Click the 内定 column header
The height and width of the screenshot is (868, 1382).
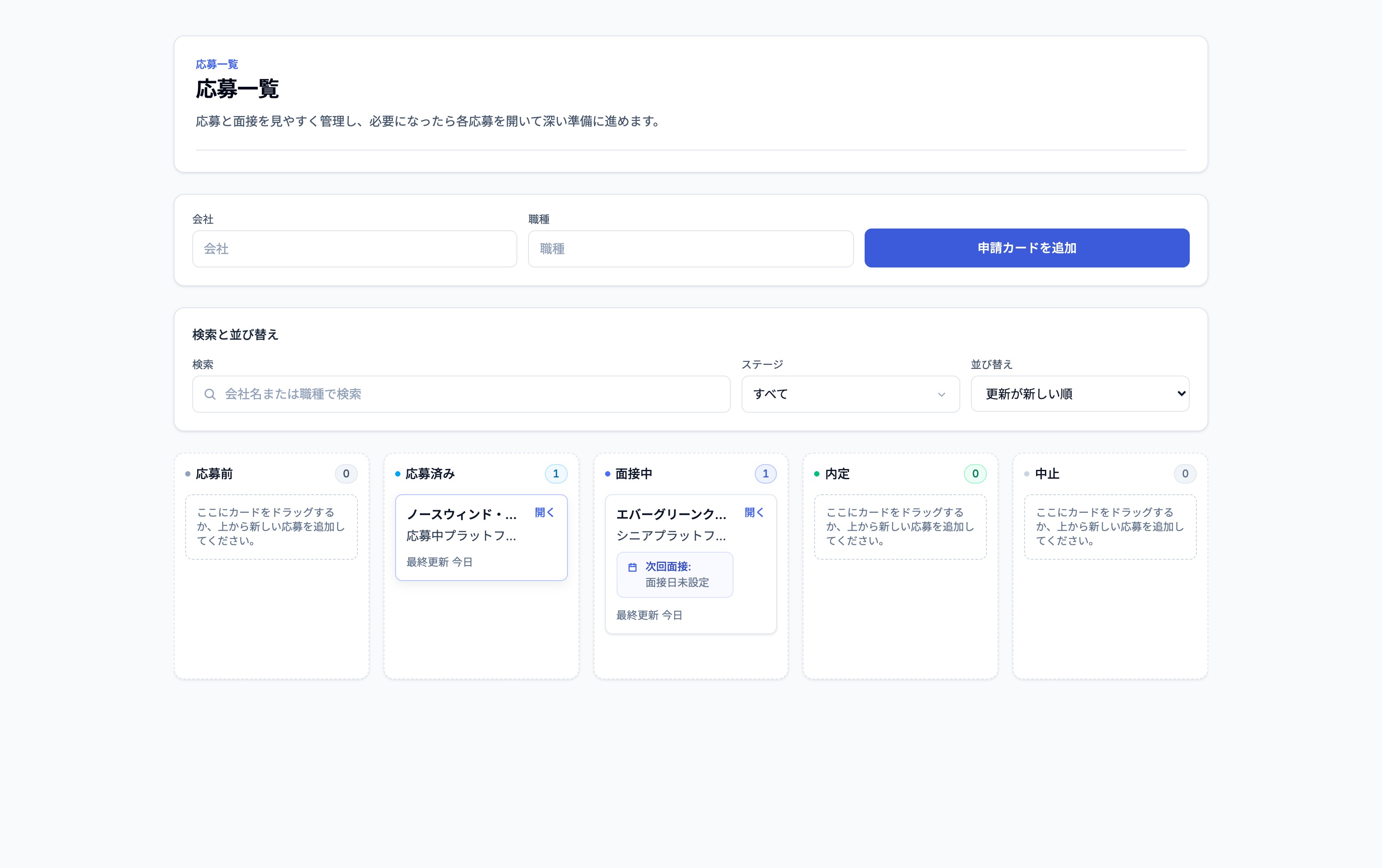click(837, 474)
